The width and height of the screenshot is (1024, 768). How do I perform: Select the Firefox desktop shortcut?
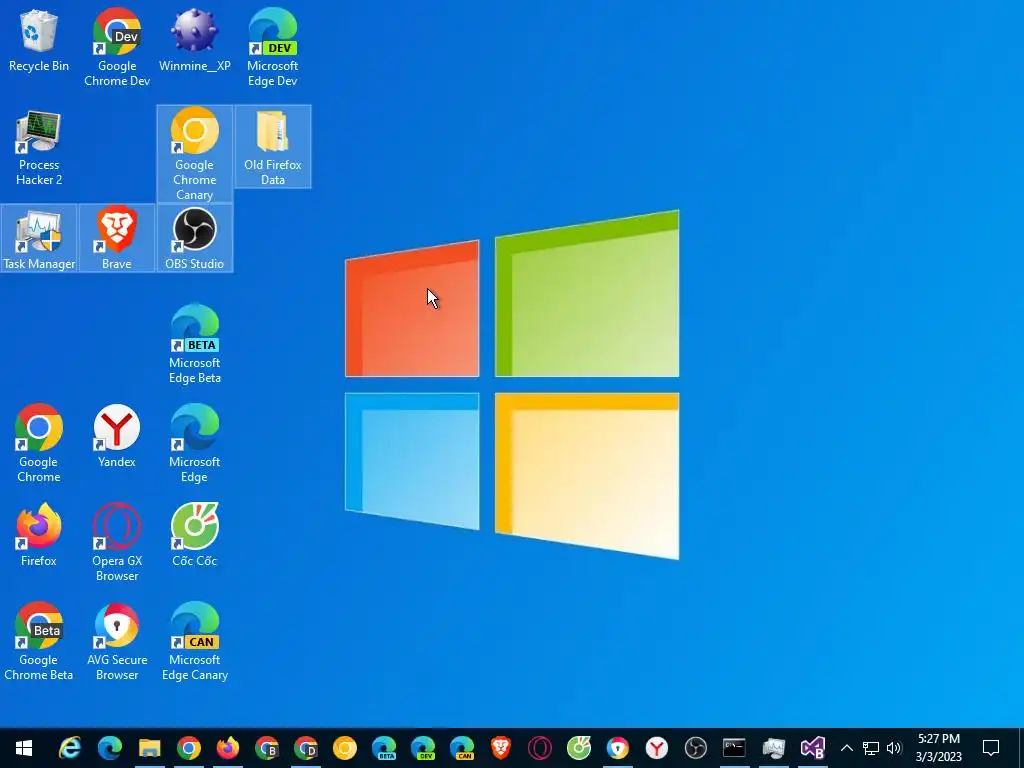39,536
